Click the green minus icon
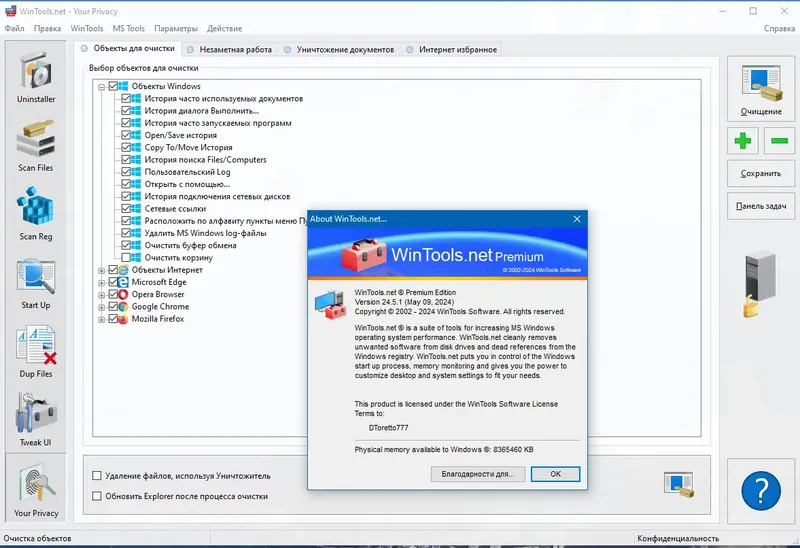 coord(779,140)
